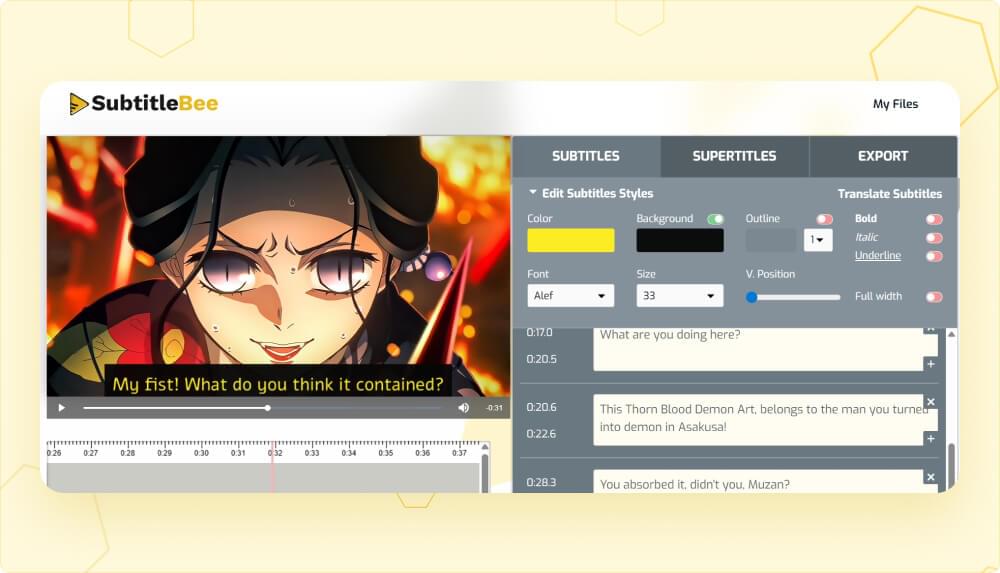Click Translate Subtitles
The height and width of the screenshot is (573, 1000).
(x=890, y=194)
